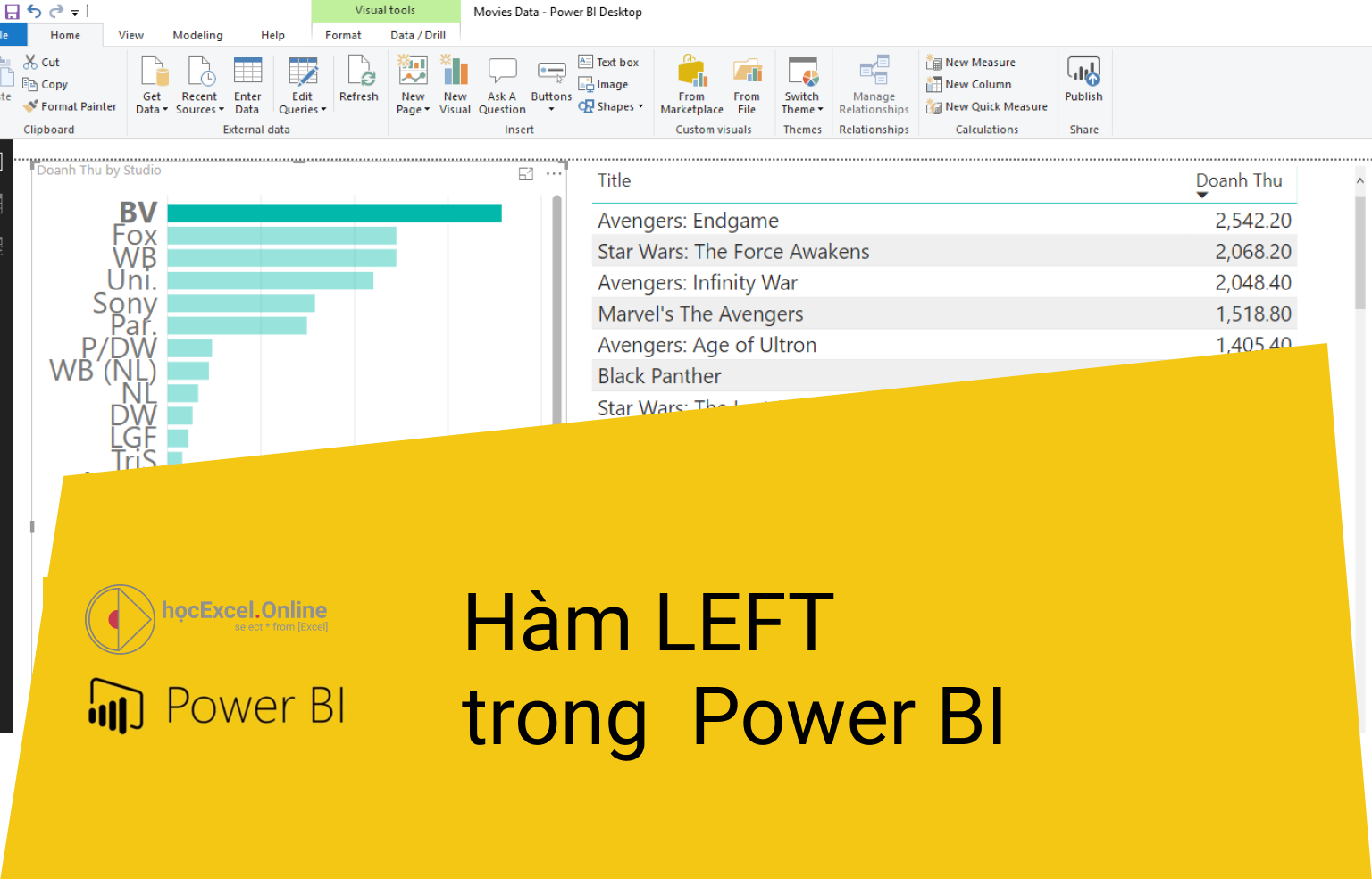
Task: Toggle focus mode on Studio chart
Action: (526, 173)
